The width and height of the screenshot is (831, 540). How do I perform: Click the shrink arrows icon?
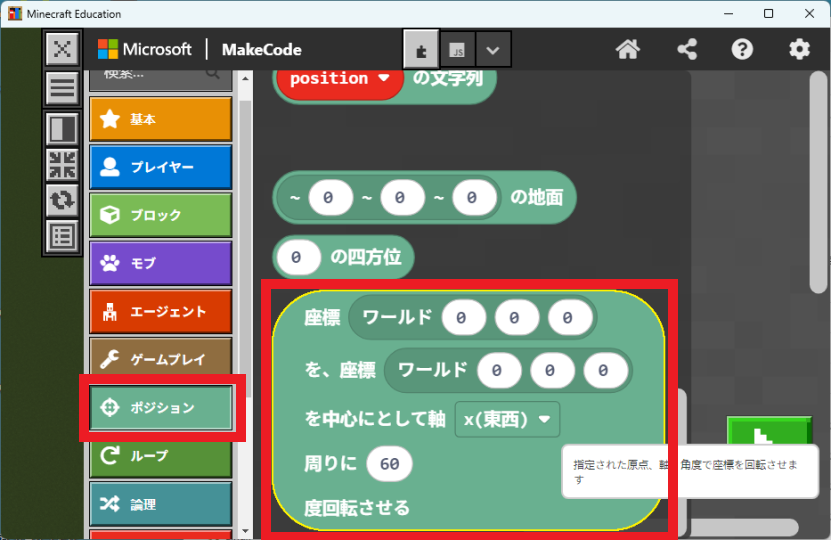pyautogui.click(x=62, y=164)
